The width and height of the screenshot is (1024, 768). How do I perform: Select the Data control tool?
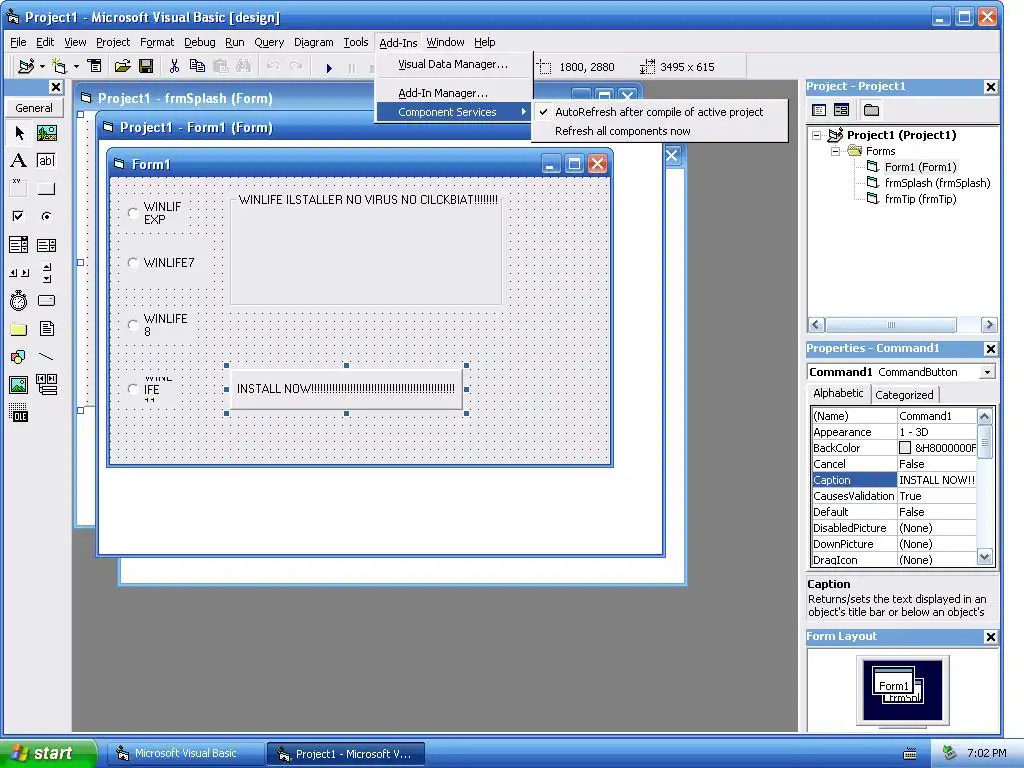tap(46, 385)
